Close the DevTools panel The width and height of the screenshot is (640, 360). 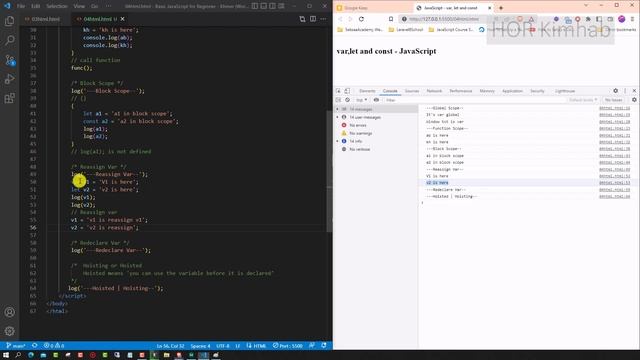(634, 91)
